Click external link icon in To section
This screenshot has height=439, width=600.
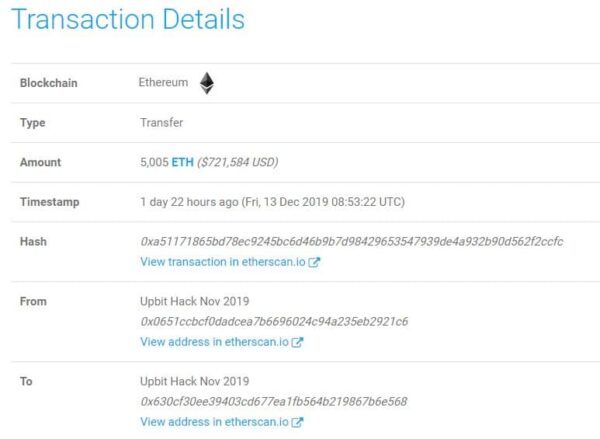point(297,422)
